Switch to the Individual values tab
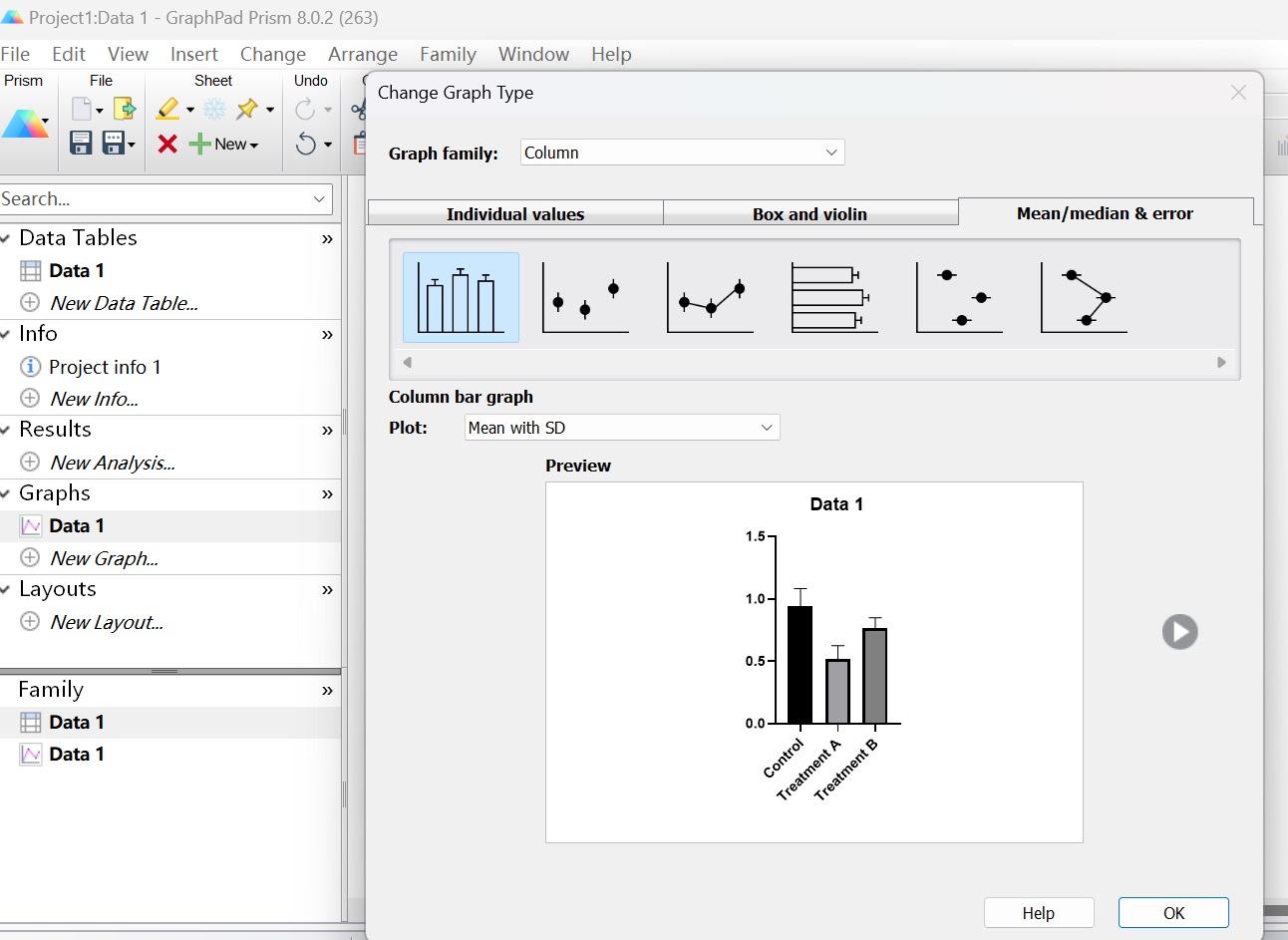The height and width of the screenshot is (940, 1288). click(x=515, y=214)
